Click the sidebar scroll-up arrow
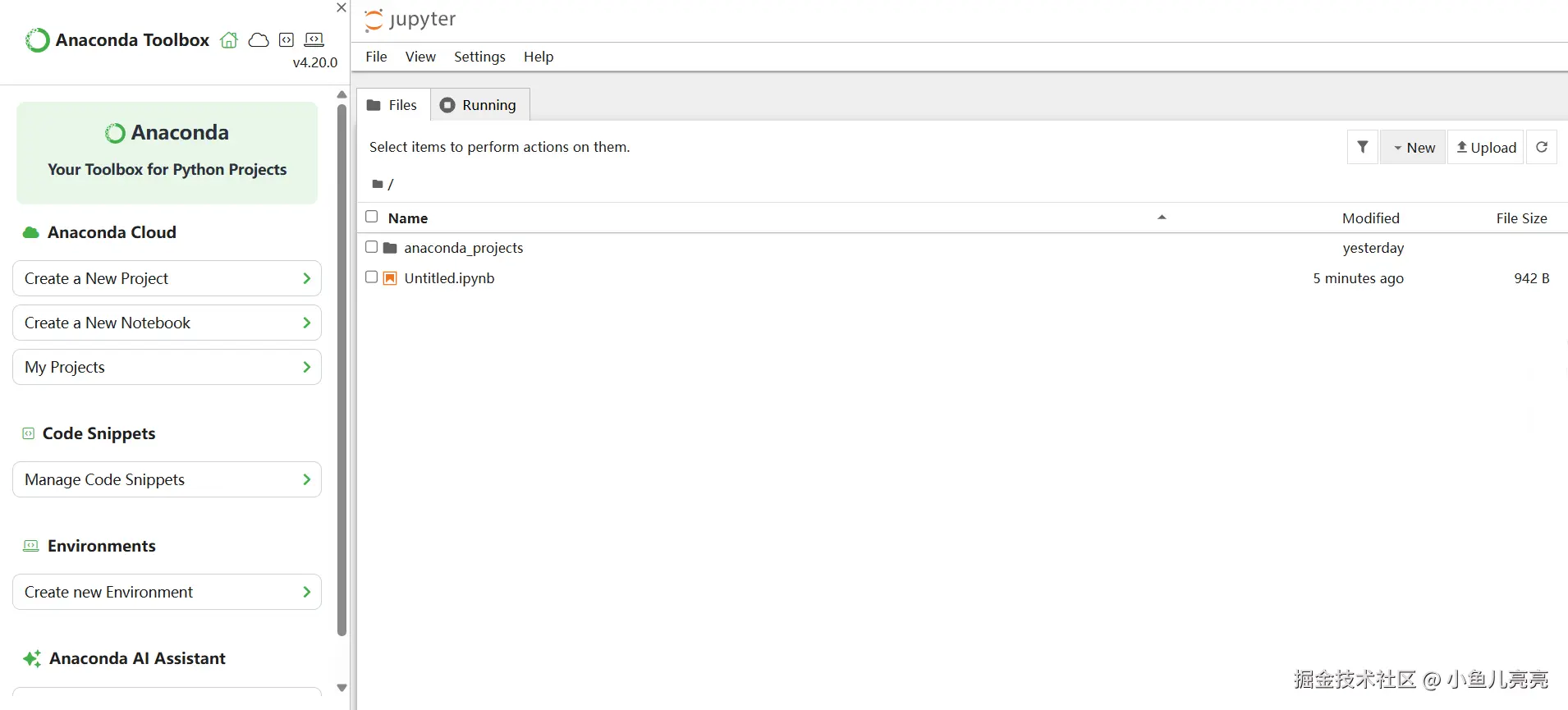This screenshot has width=1568, height=710. click(342, 94)
